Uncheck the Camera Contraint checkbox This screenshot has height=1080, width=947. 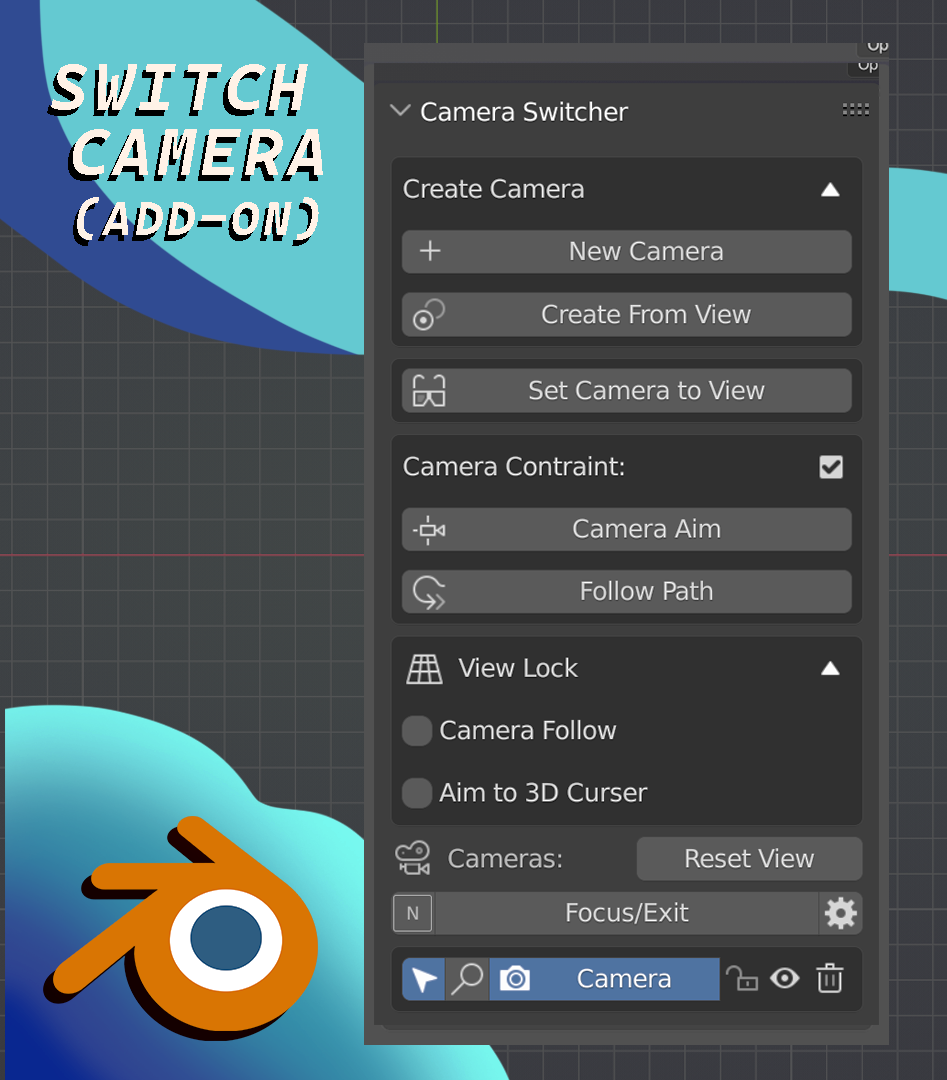click(831, 467)
